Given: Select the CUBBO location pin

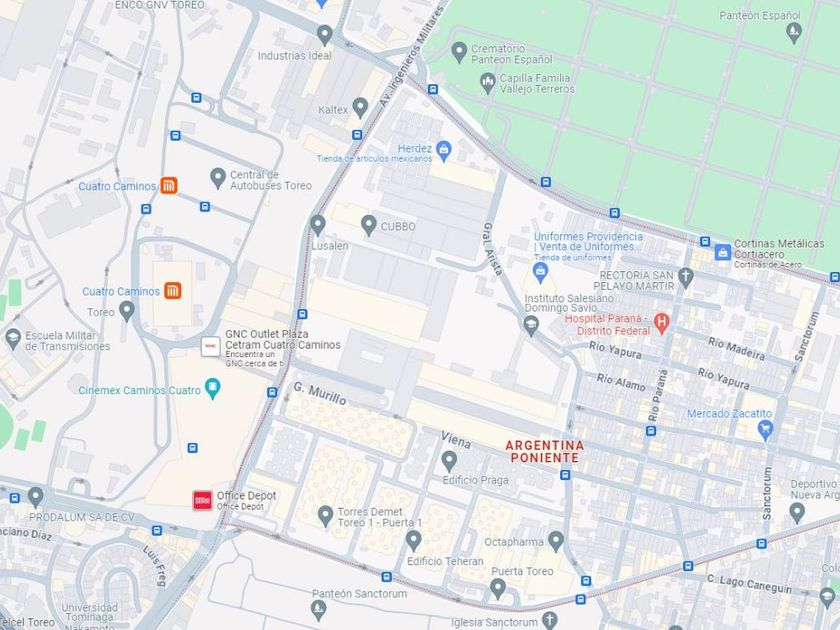Looking at the screenshot, I should click(x=369, y=226).
